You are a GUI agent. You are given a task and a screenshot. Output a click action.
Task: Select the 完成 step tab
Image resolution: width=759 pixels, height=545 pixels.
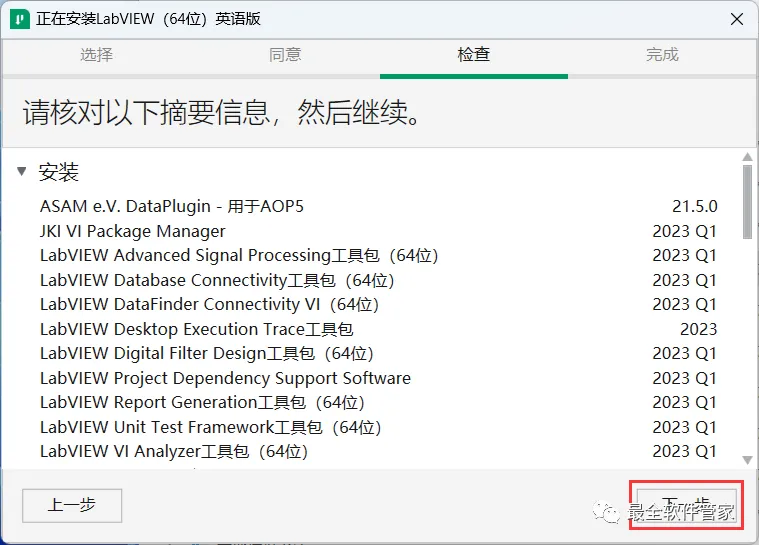click(662, 55)
